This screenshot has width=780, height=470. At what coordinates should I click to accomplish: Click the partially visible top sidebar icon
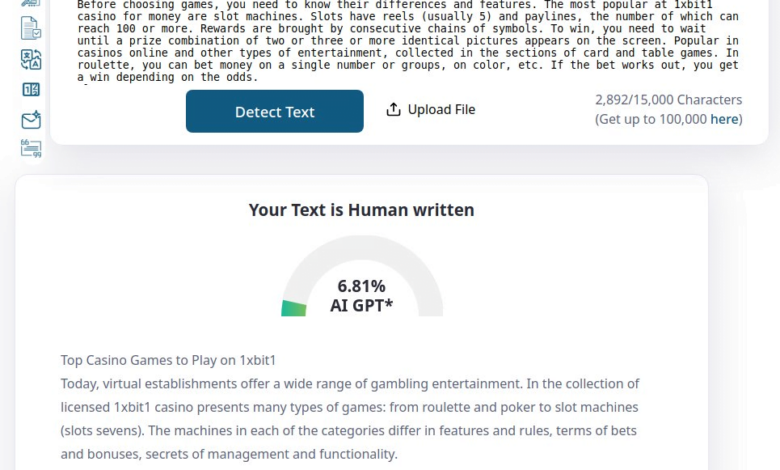tap(31, 3)
